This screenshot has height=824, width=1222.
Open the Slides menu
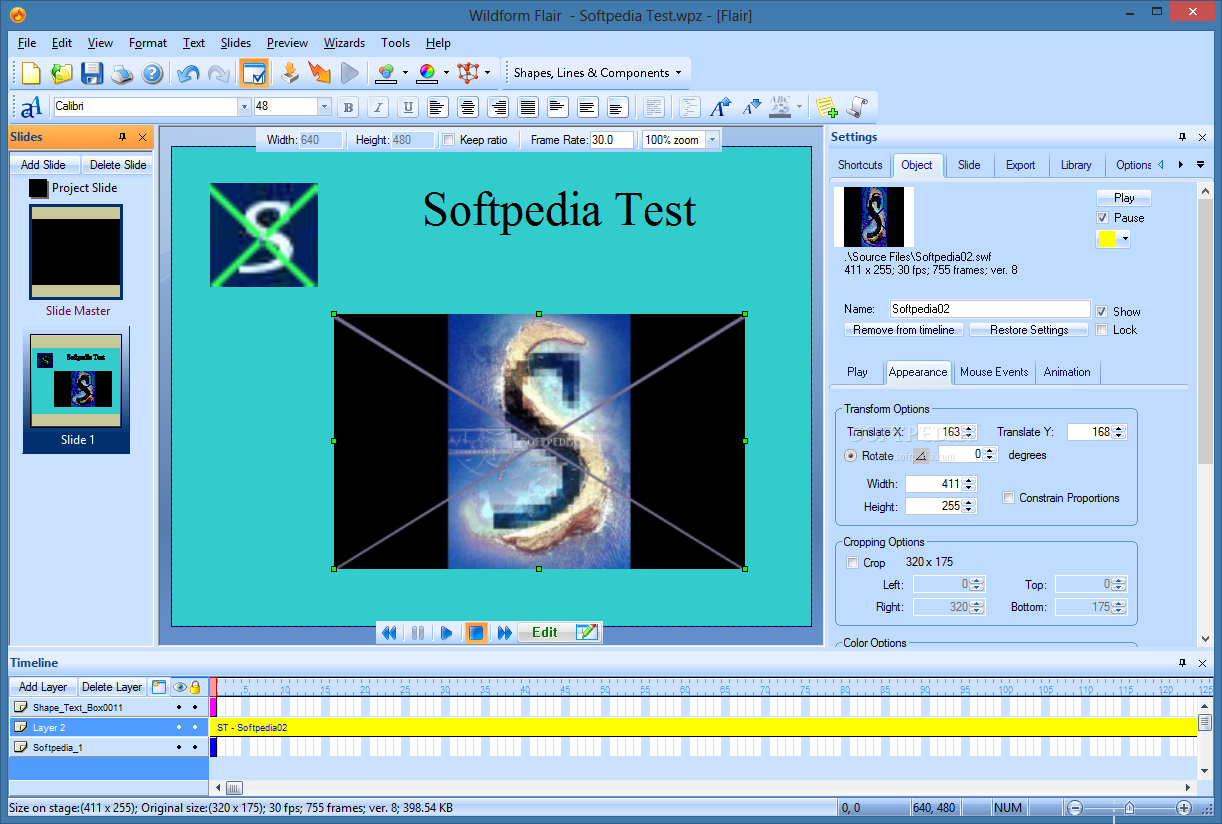coord(236,43)
